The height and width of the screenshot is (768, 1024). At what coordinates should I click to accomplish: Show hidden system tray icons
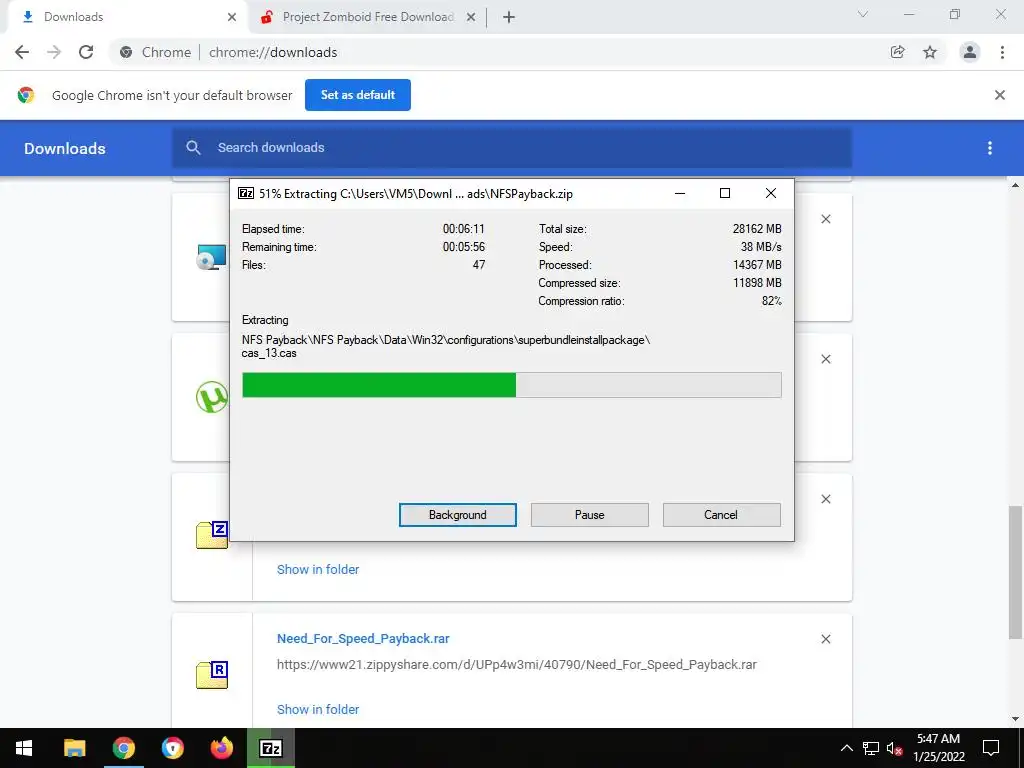pyautogui.click(x=846, y=748)
